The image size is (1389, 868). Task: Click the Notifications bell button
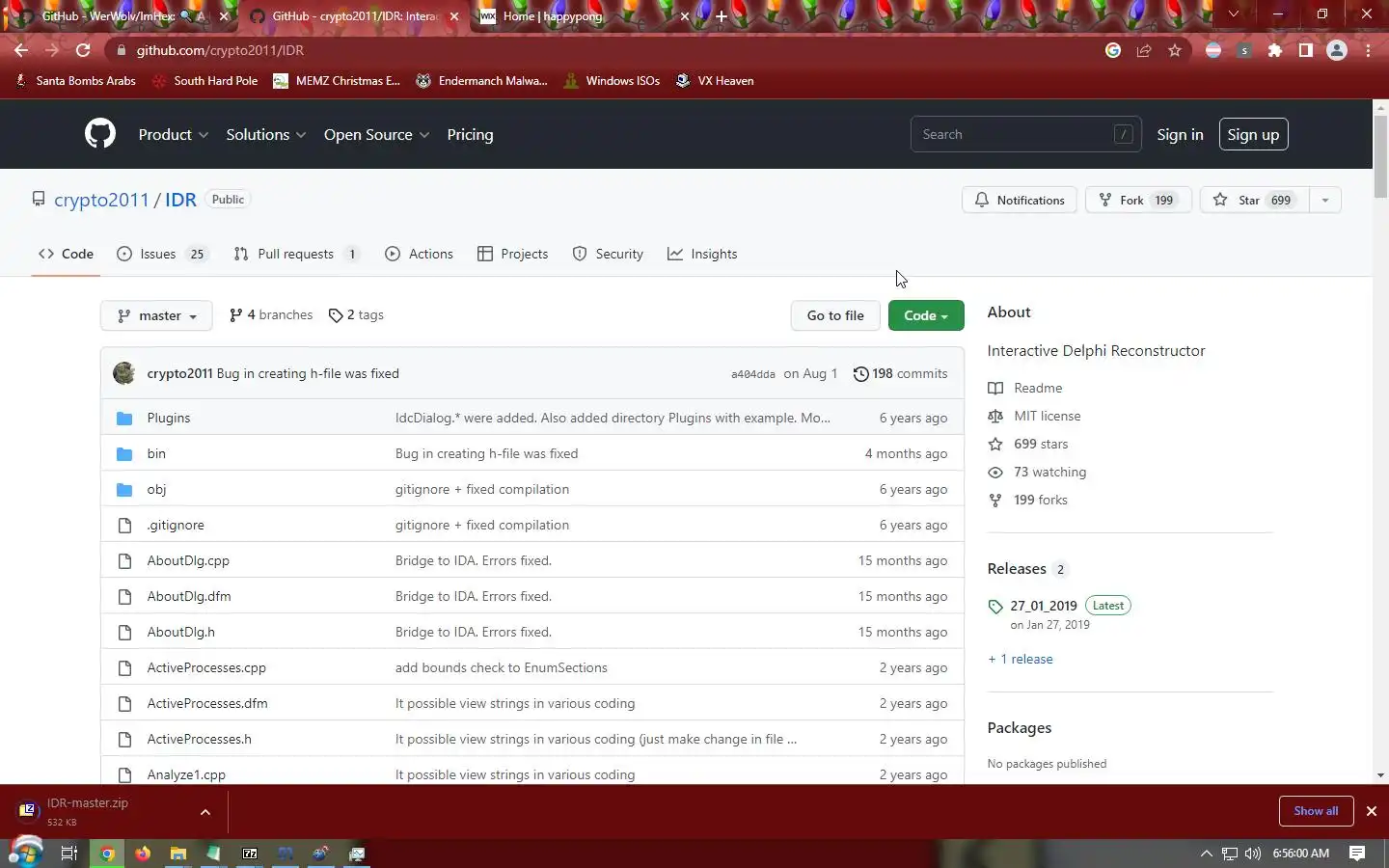tap(1020, 200)
